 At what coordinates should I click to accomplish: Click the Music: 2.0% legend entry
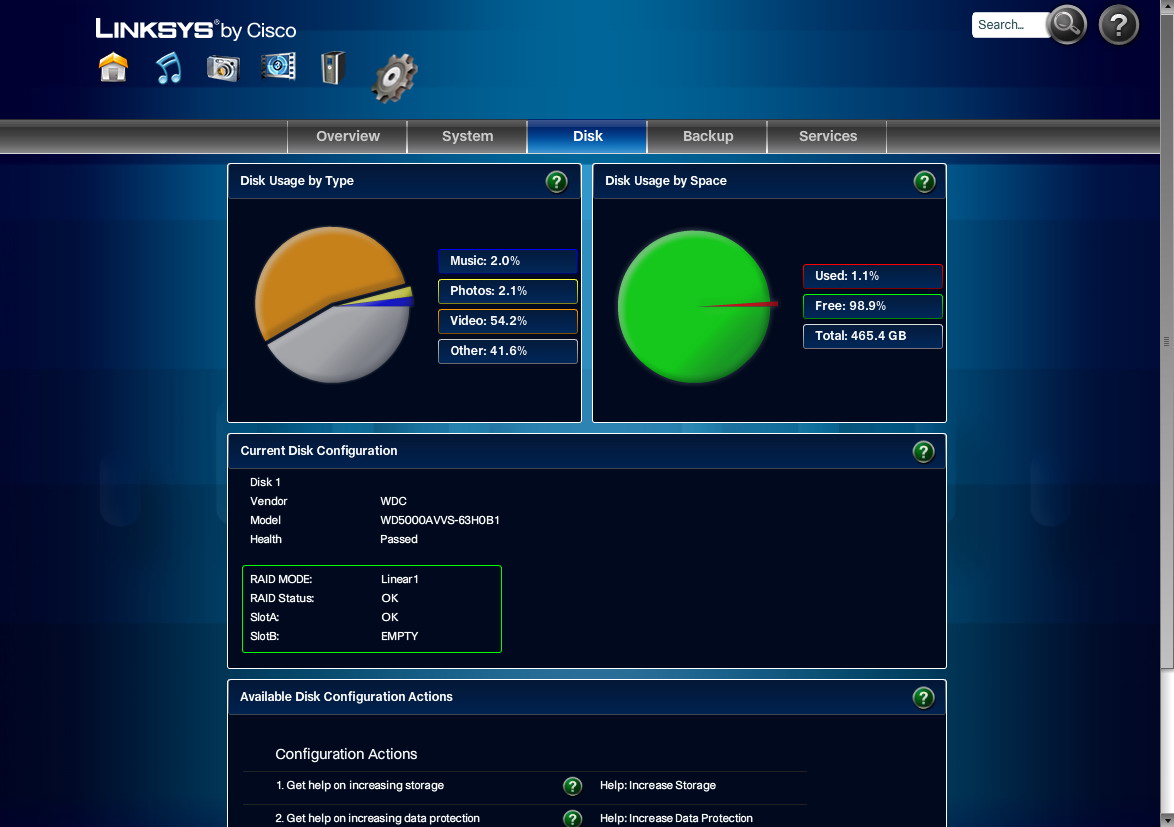(x=508, y=261)
